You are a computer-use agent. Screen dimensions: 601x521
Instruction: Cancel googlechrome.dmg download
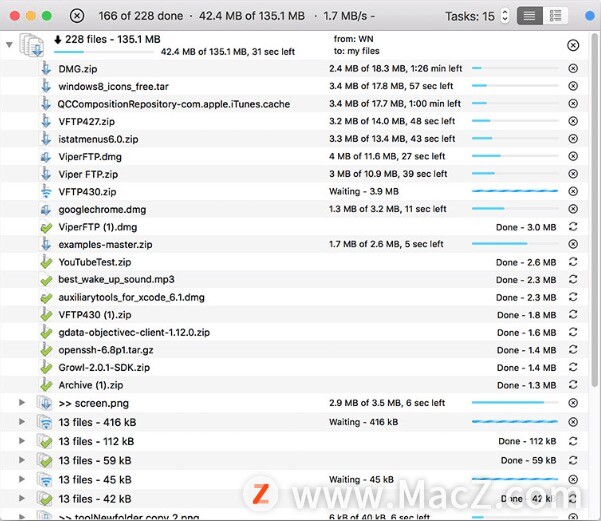coord(573,209)
